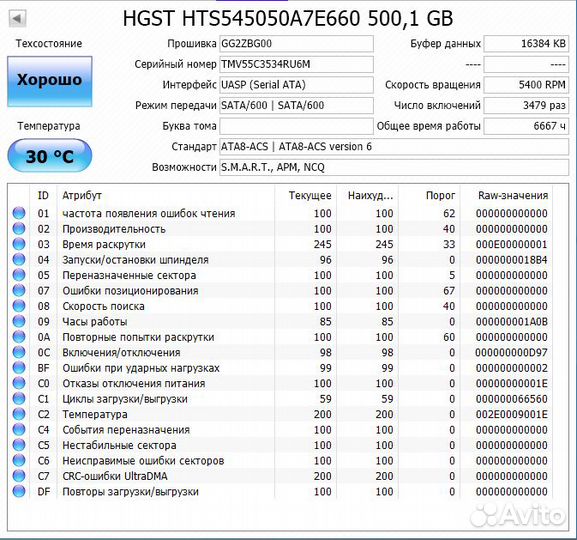Select the status orb for attribute 04
This screenshot has width=577, height=540.
click(x=19, y=260)
